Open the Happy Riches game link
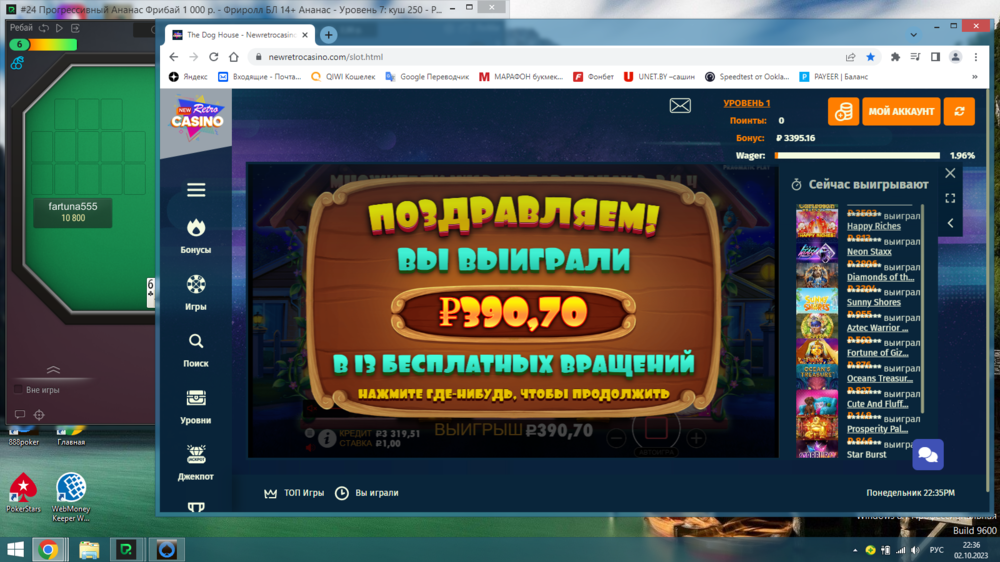This screenshot has width=1000, height=562. [873, 226]
